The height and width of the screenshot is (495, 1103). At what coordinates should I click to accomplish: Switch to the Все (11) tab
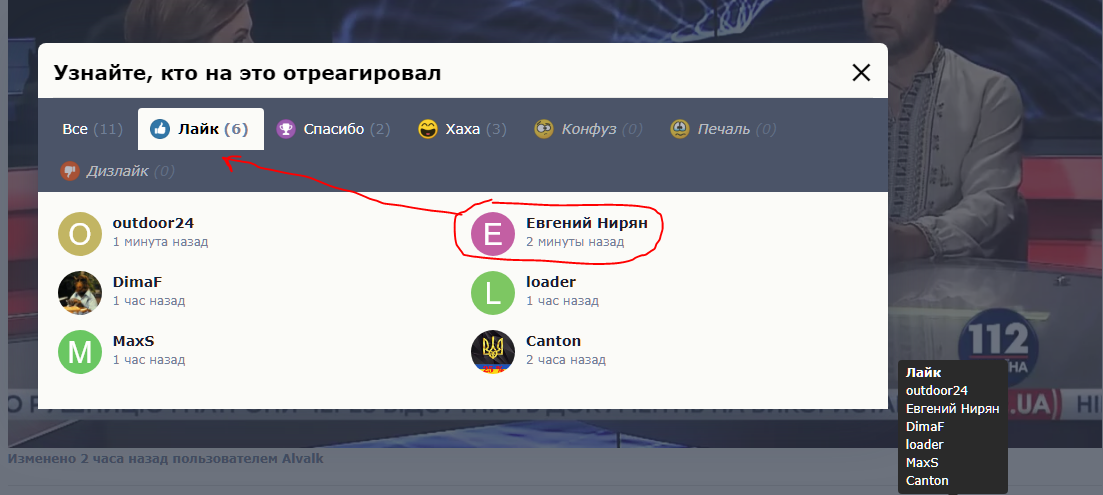coord(92,129)
